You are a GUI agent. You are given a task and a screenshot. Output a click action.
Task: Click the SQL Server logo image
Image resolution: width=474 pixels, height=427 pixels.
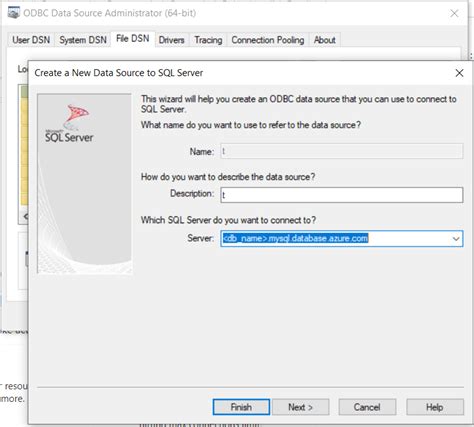pyautogui.click(x=69, y=124)
